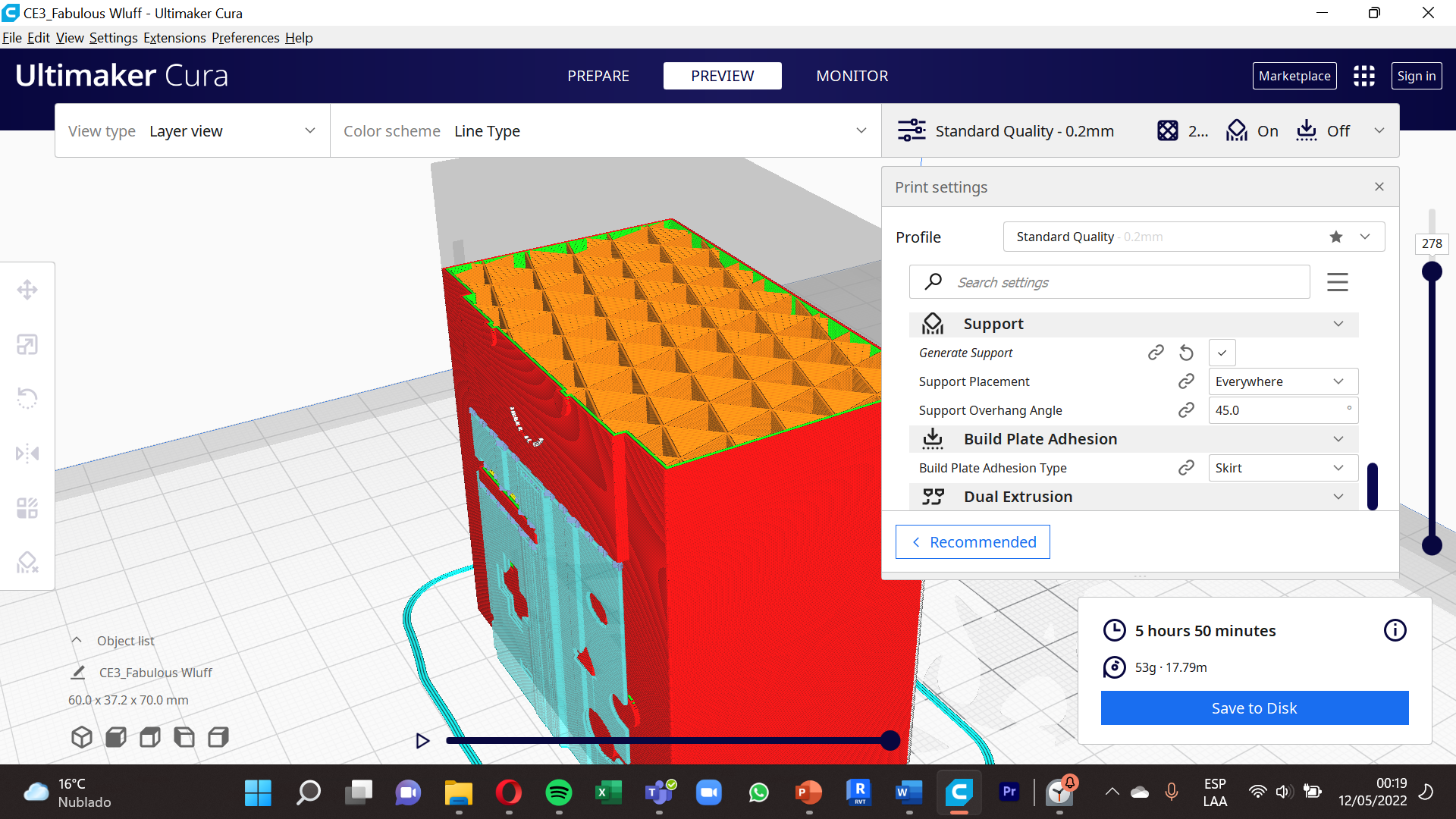Screen dimensions: 1456x819
Task: Open Marketplace
Action: tap(1294, 76)
